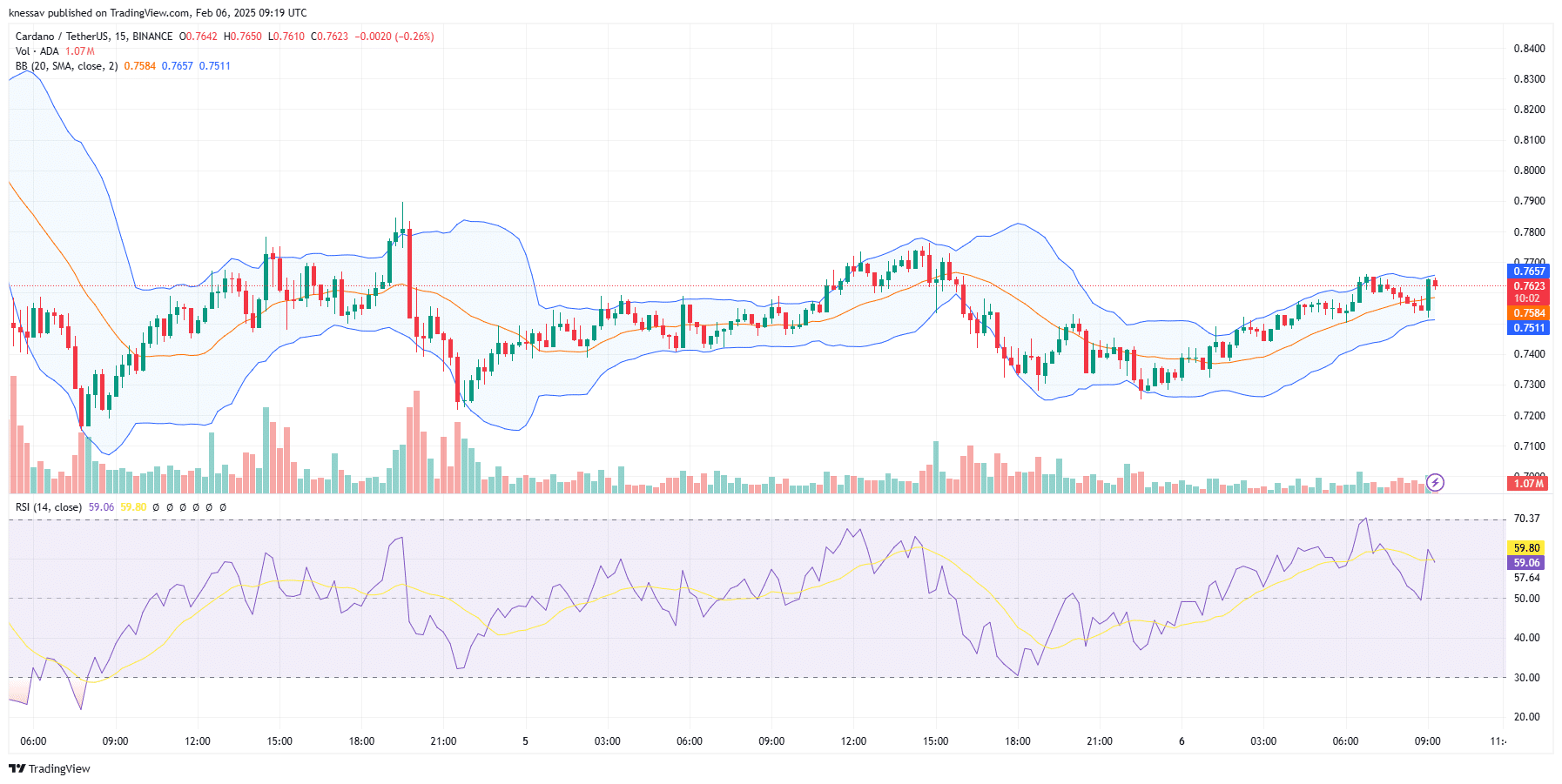The image size is (1562, 784).
Task: Select the RSI (14, close) legend
Action: (x=49, y=507)
